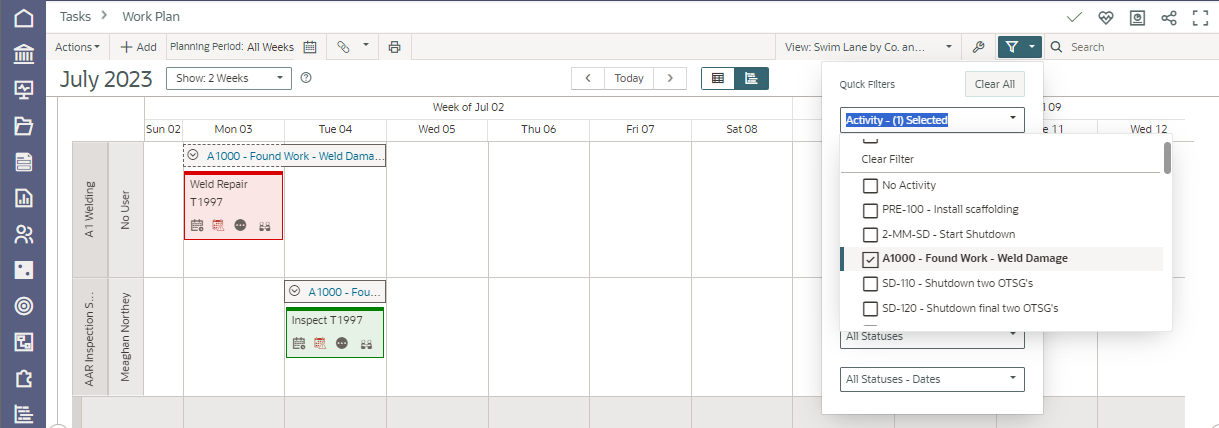The height and width of the screenshot is (428, 1219).
Task: Collapse A1000 group in A1 Welding lane
Action: [x=193, y=156]
